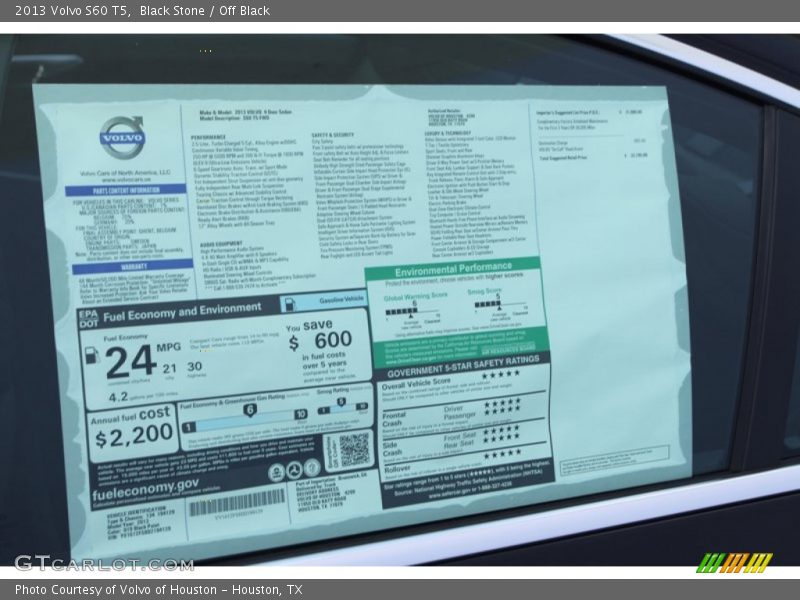Click the barcode under fueleconomy.gov
This screenshot has width=800, height=600.
point(237,502)
